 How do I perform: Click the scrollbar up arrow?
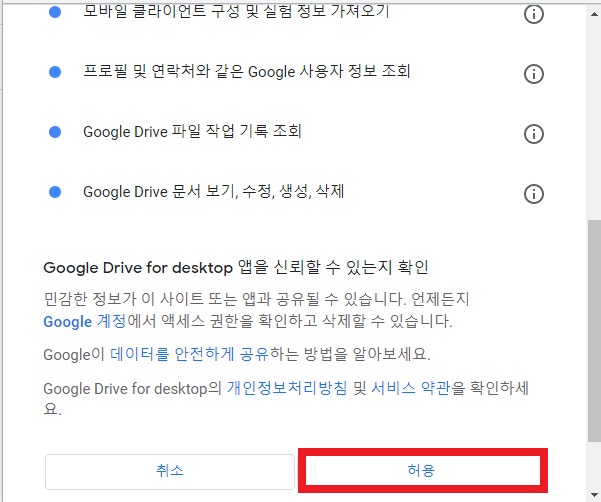click(594, 14)
